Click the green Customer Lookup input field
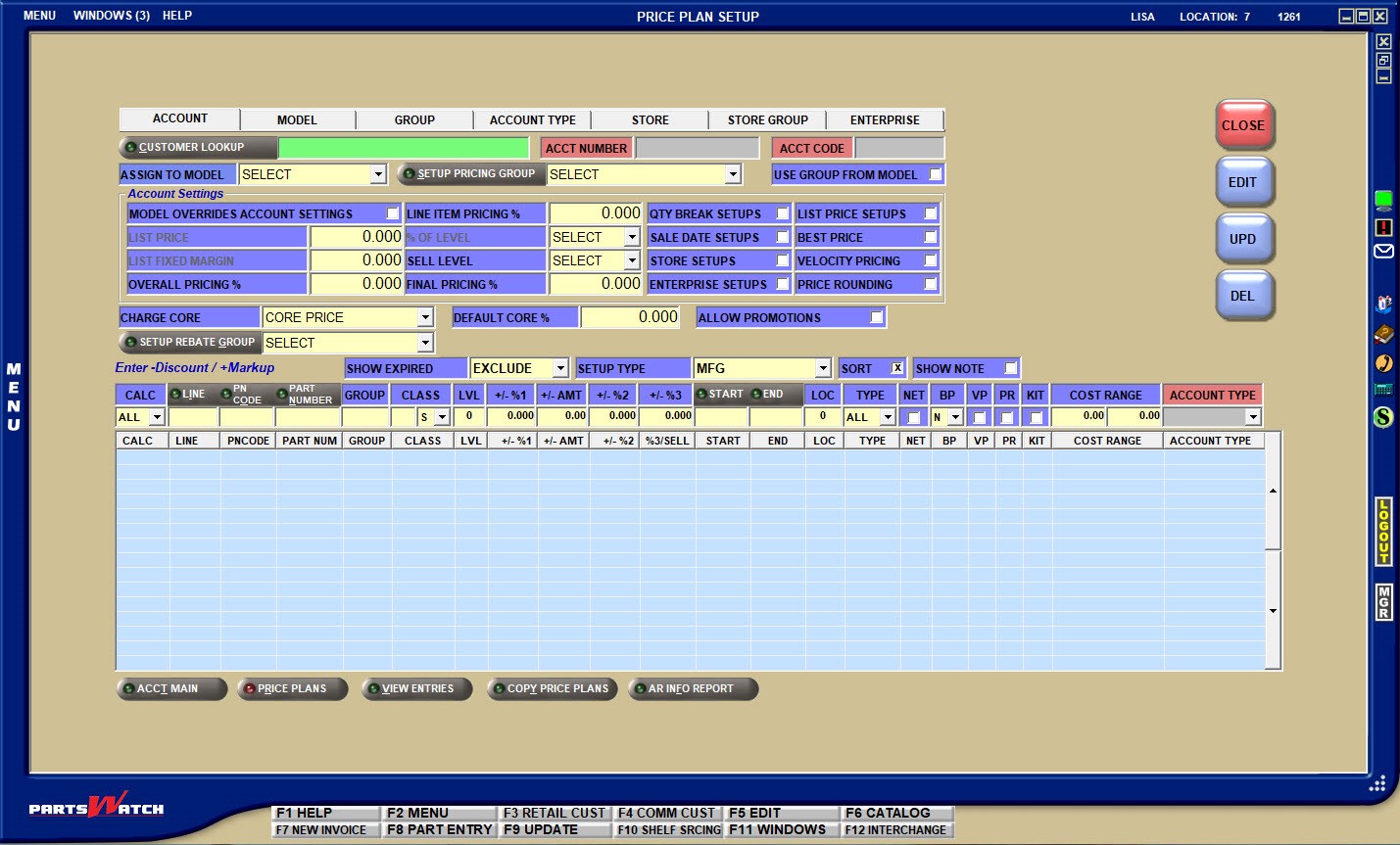The width and height of the screenshot is (1400, 845). coord(405,148)
